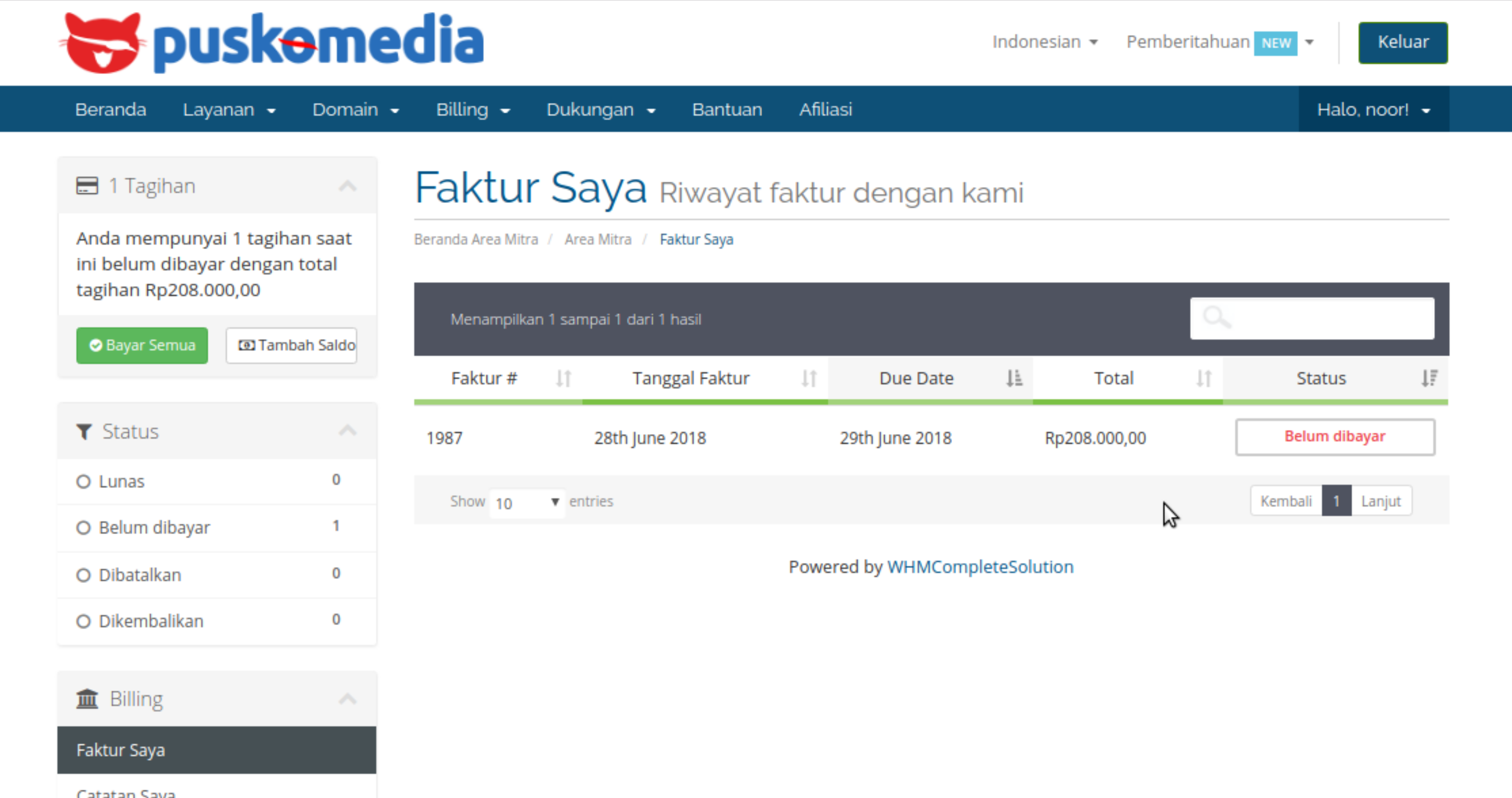Open the Halo, noor! account dropdown

click(x=1373, y=109)
